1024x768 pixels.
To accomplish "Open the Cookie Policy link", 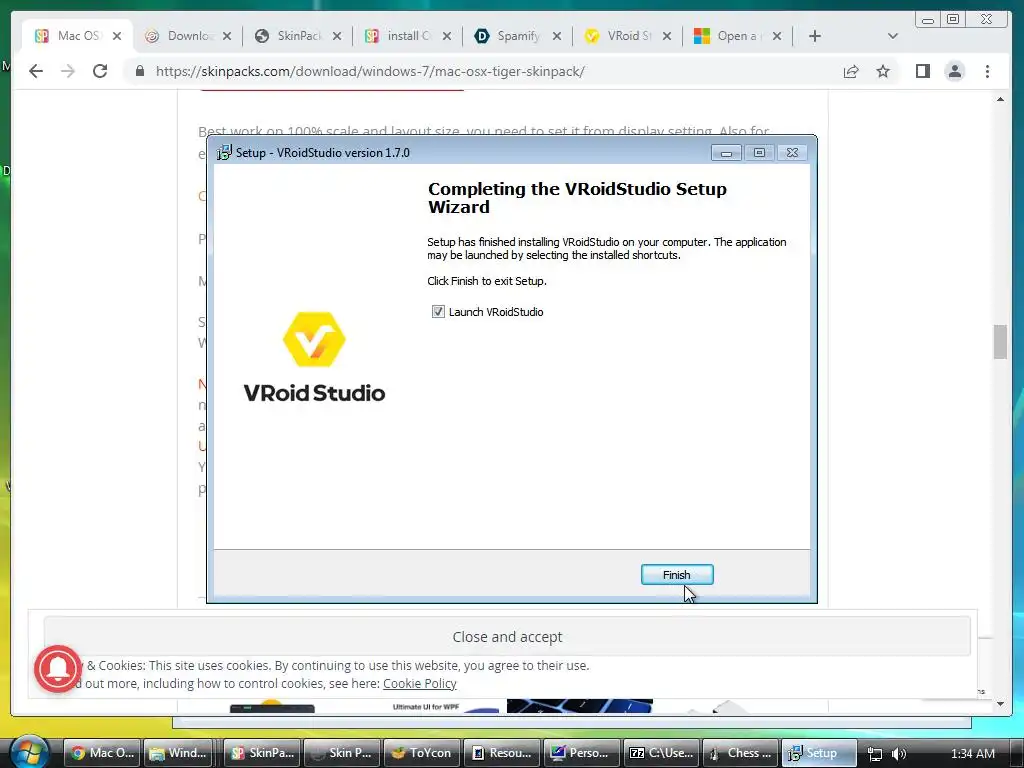I will click(x=419, y=683).
